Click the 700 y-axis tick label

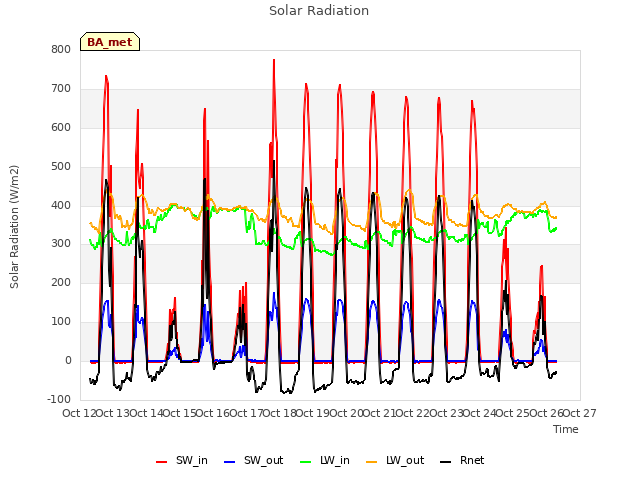[61, 88]
